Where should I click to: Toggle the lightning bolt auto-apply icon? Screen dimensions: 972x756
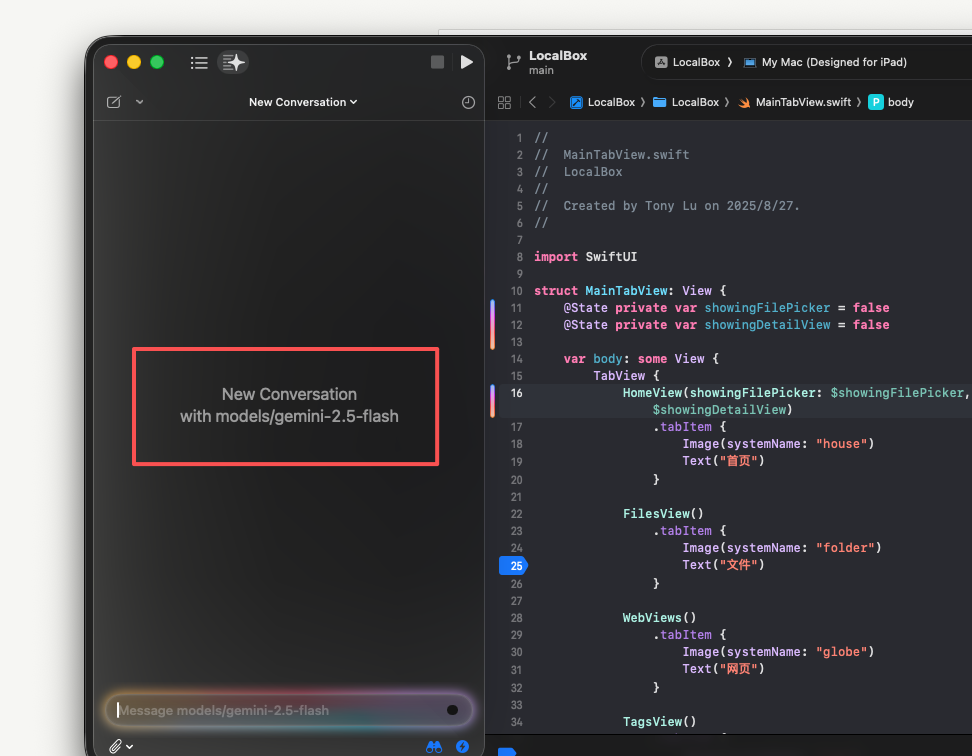462,746
